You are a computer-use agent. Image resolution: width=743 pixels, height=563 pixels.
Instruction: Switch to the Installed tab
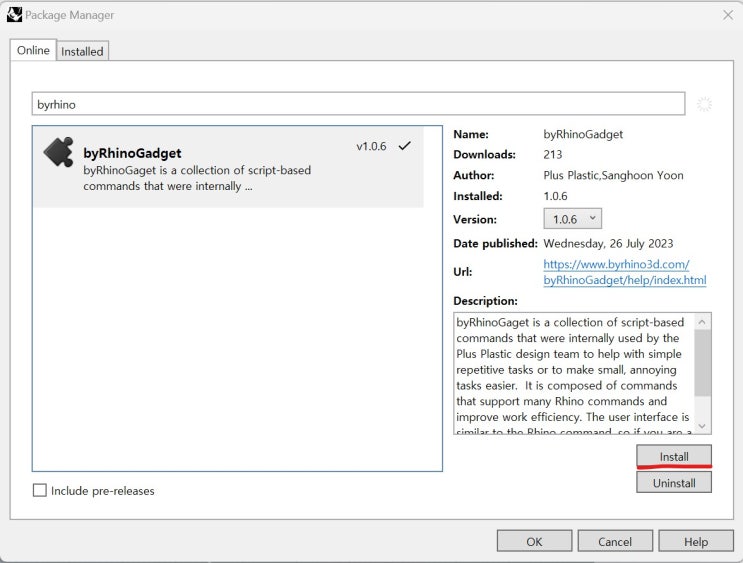click(82, 51)
